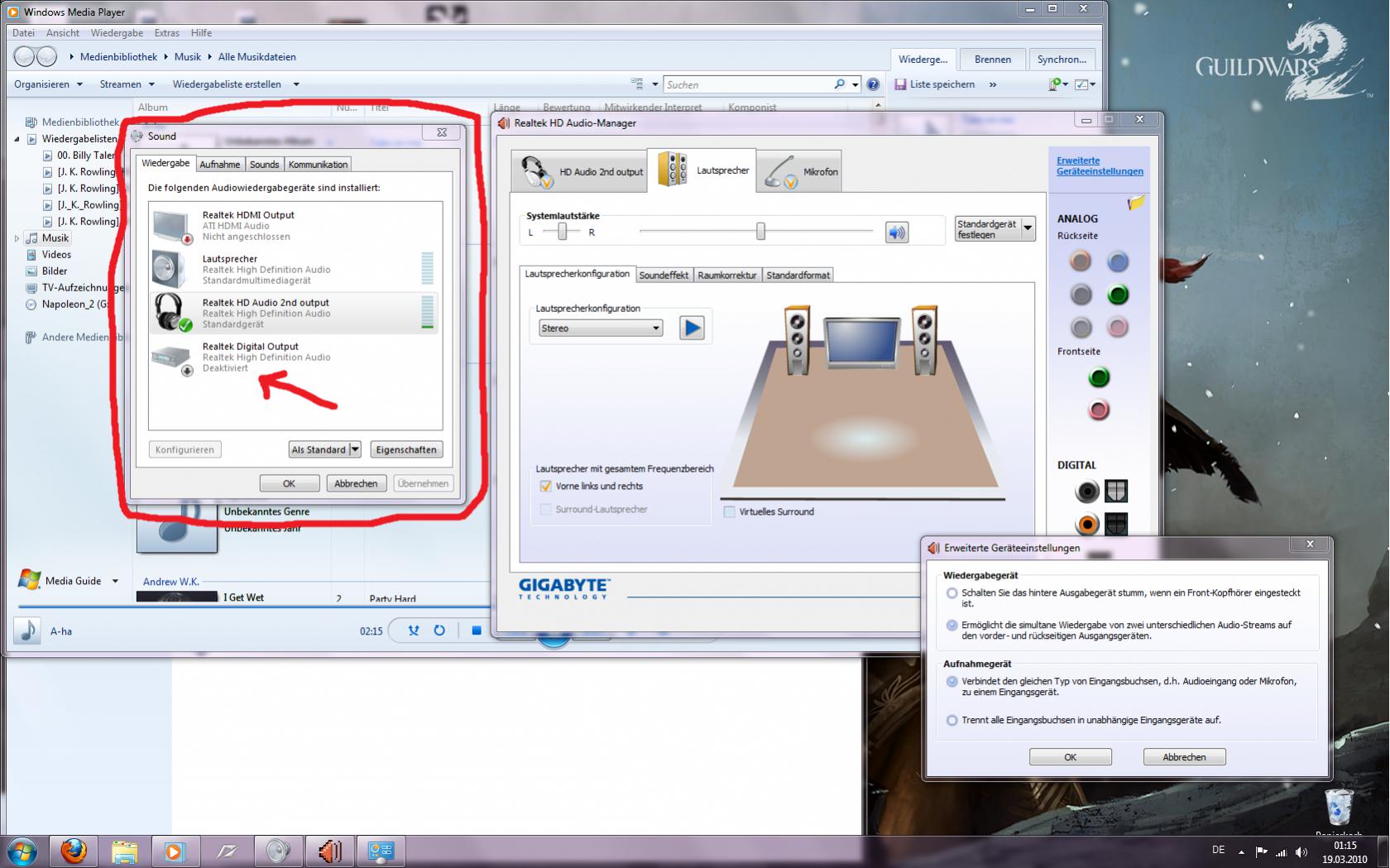The height and width of the screenshot is (868, 1390).
Task: Select simultaneous two audio streams option
Action: 951,625
